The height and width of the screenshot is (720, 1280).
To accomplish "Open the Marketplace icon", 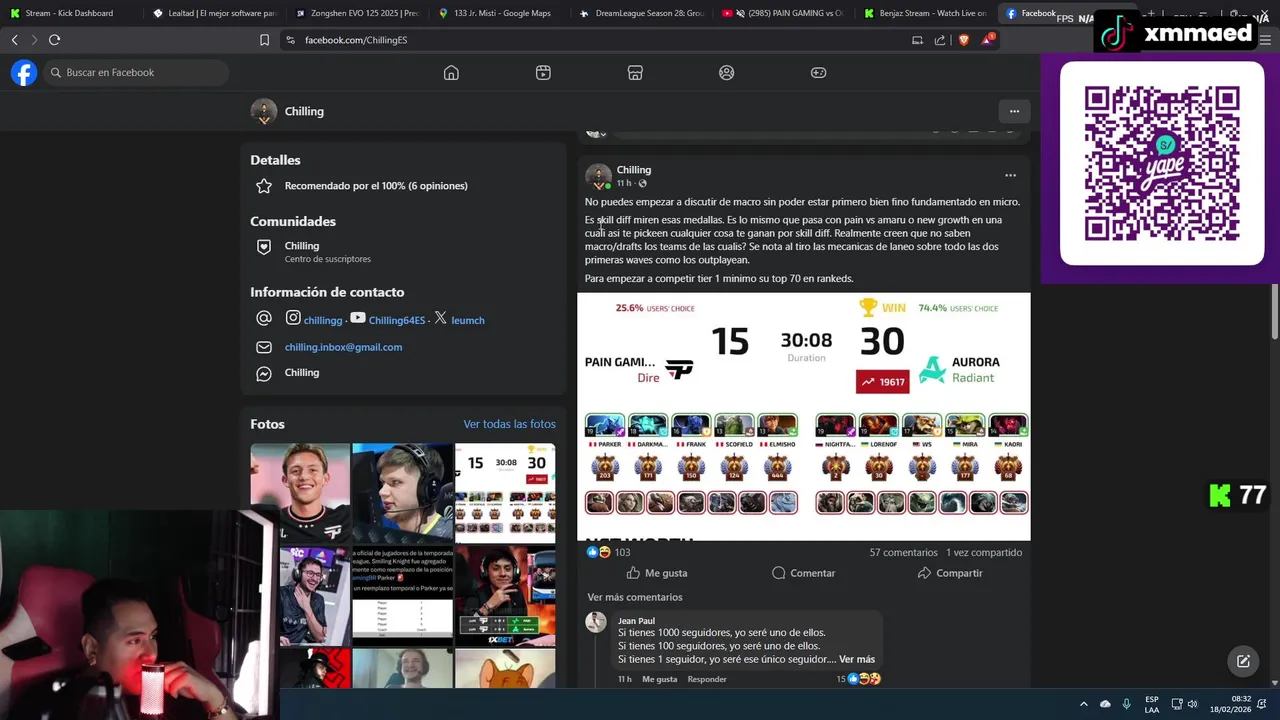I will pos(635,72).
